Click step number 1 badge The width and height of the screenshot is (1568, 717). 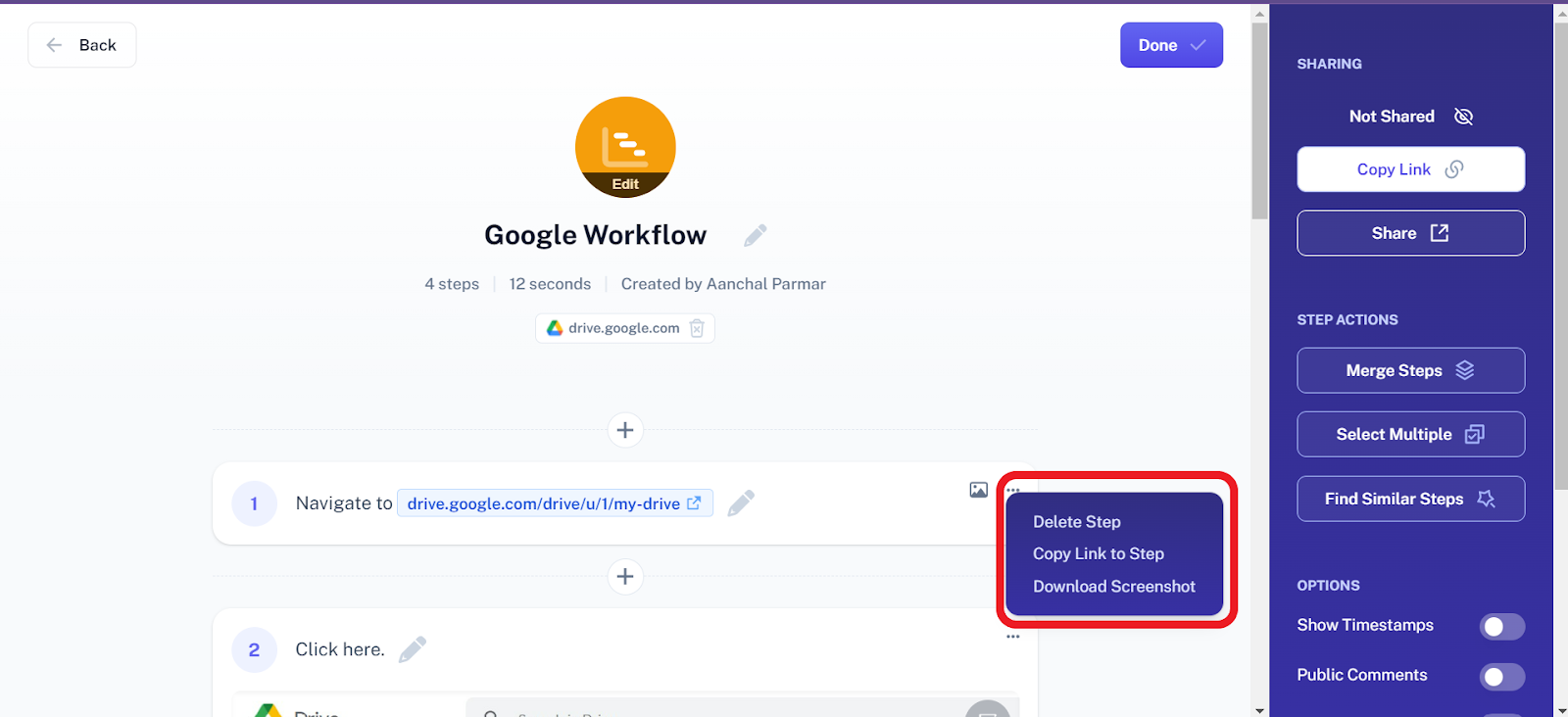click(254, 503)
